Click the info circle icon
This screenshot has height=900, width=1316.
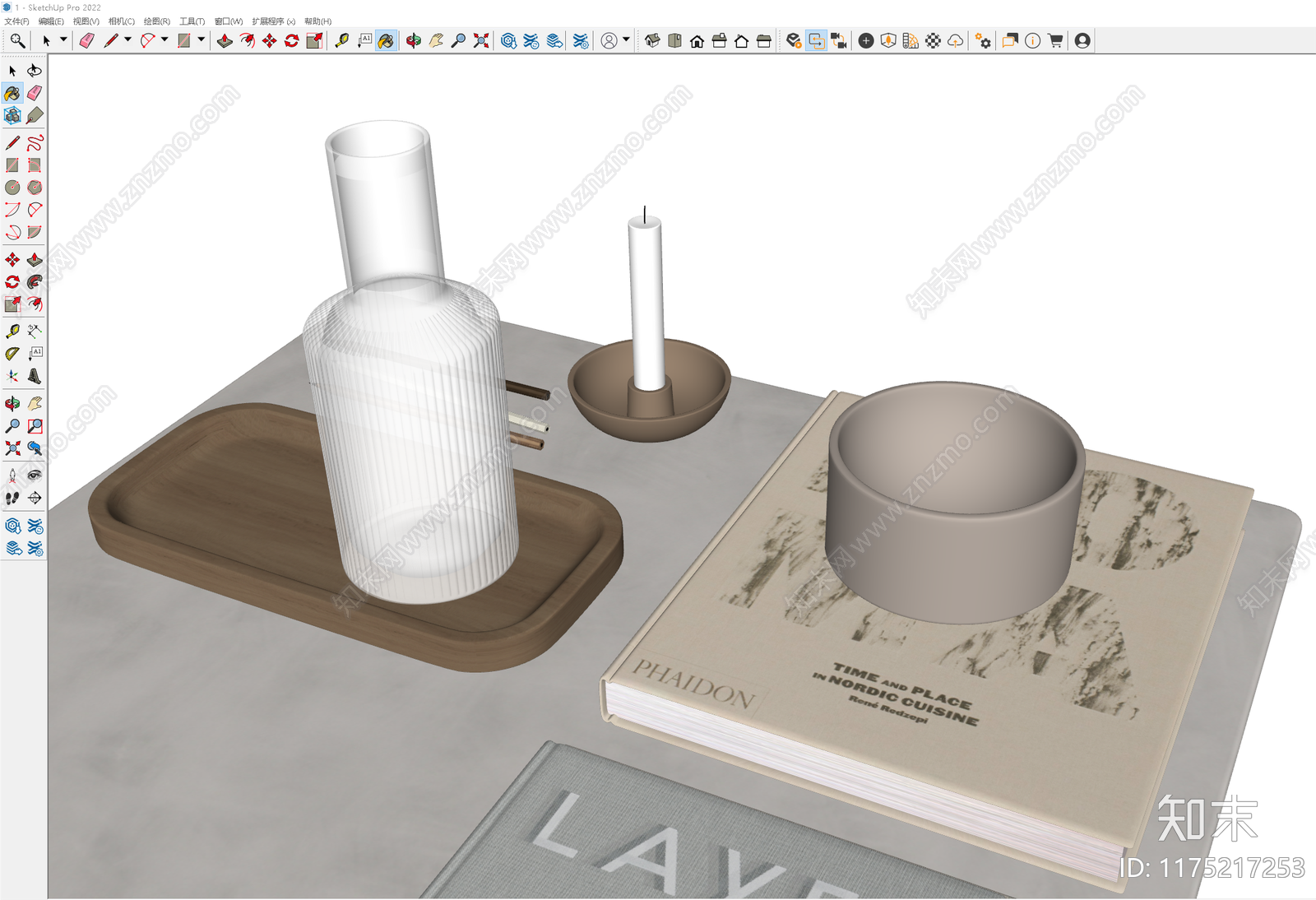click(x=1033, y=40)
